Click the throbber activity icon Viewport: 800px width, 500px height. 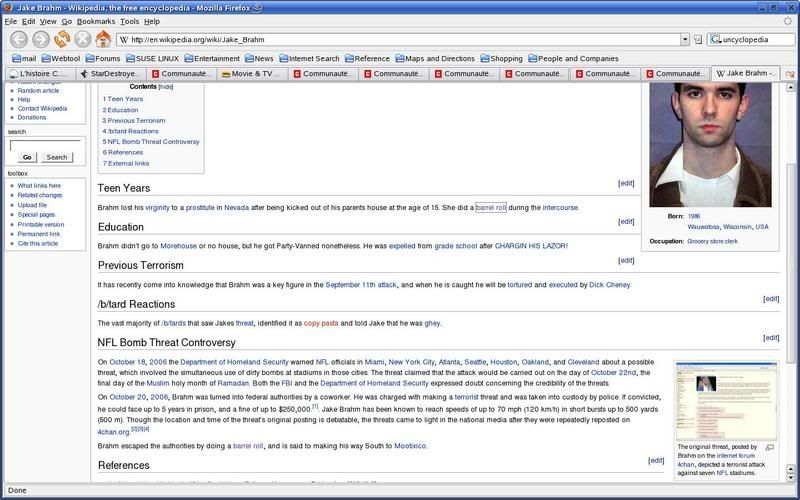(788, 21)
